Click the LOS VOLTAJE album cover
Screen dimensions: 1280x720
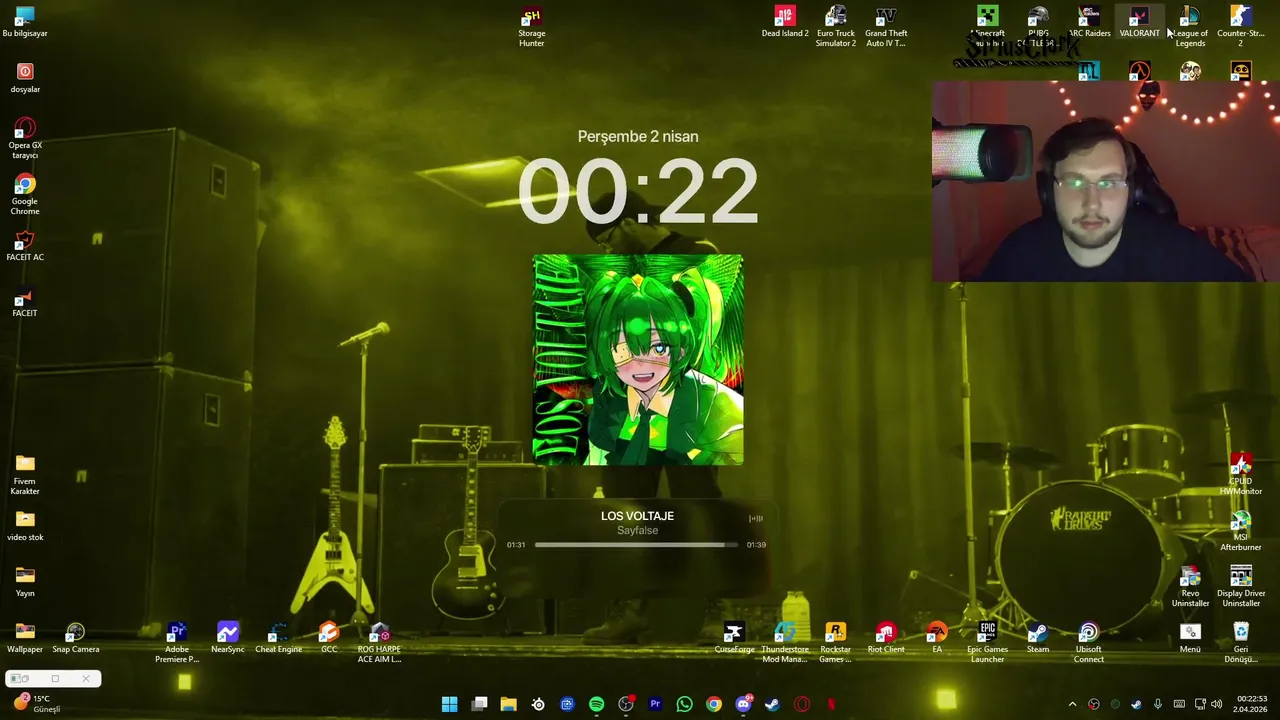point(638,360)
